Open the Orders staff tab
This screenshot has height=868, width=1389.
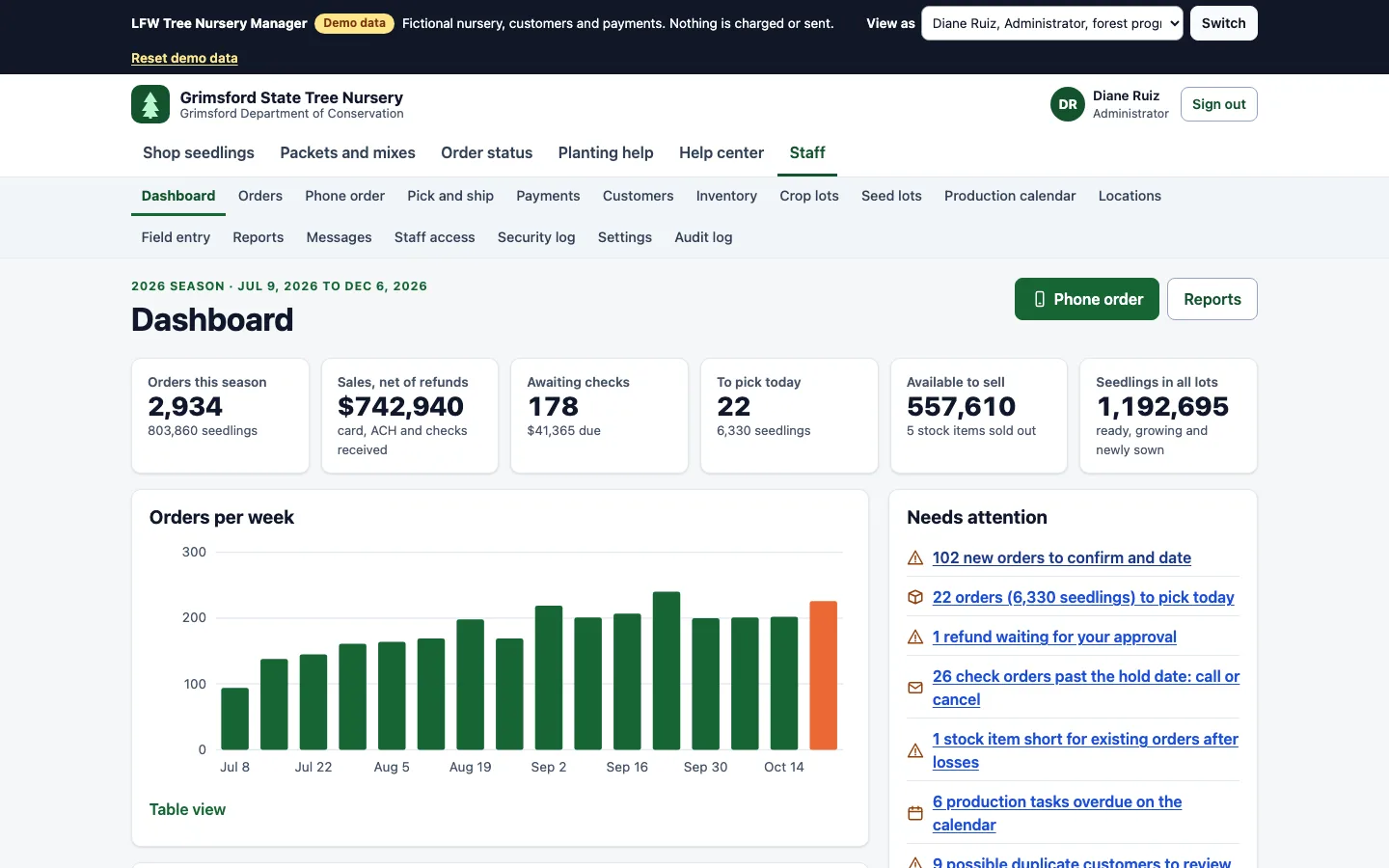(x=260, y=196)
